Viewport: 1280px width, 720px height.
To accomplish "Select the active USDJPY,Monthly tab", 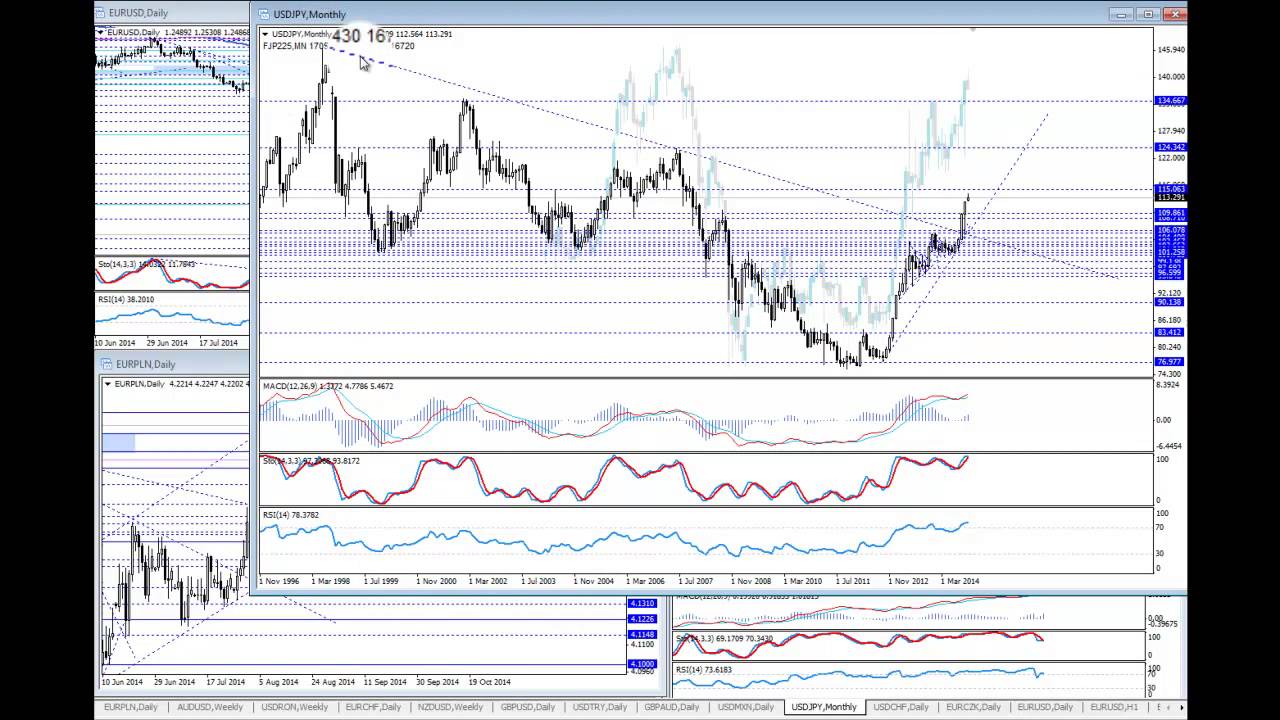I will click(824, 707).
